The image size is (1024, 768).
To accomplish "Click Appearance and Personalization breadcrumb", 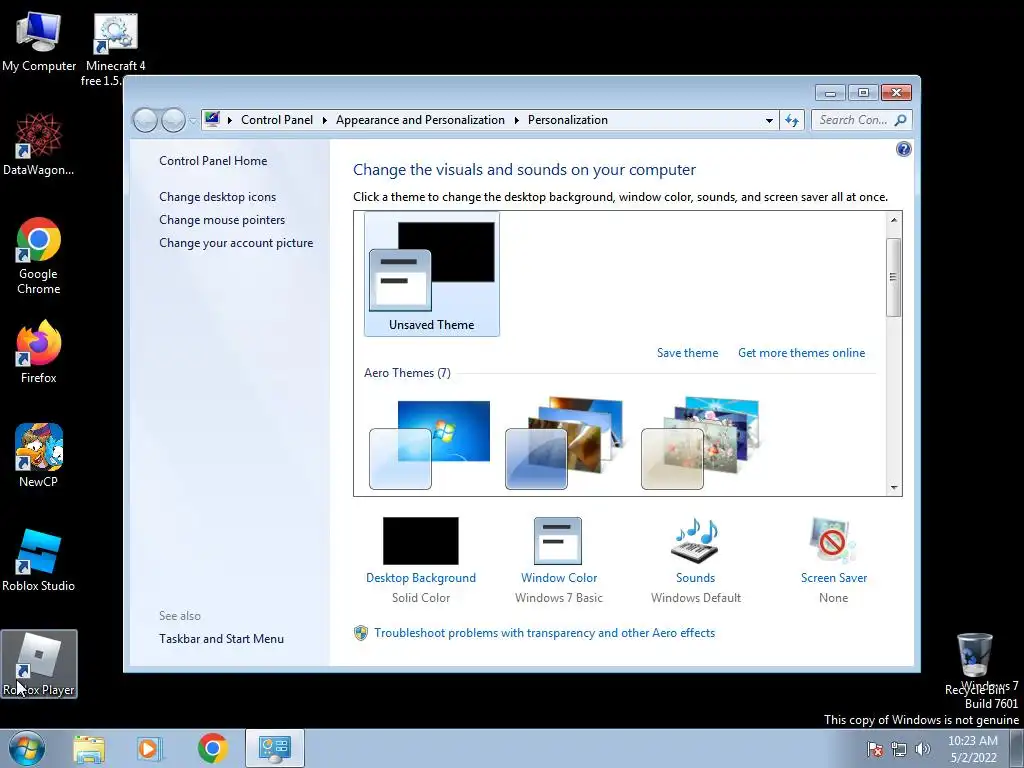I will pos(420,120).
